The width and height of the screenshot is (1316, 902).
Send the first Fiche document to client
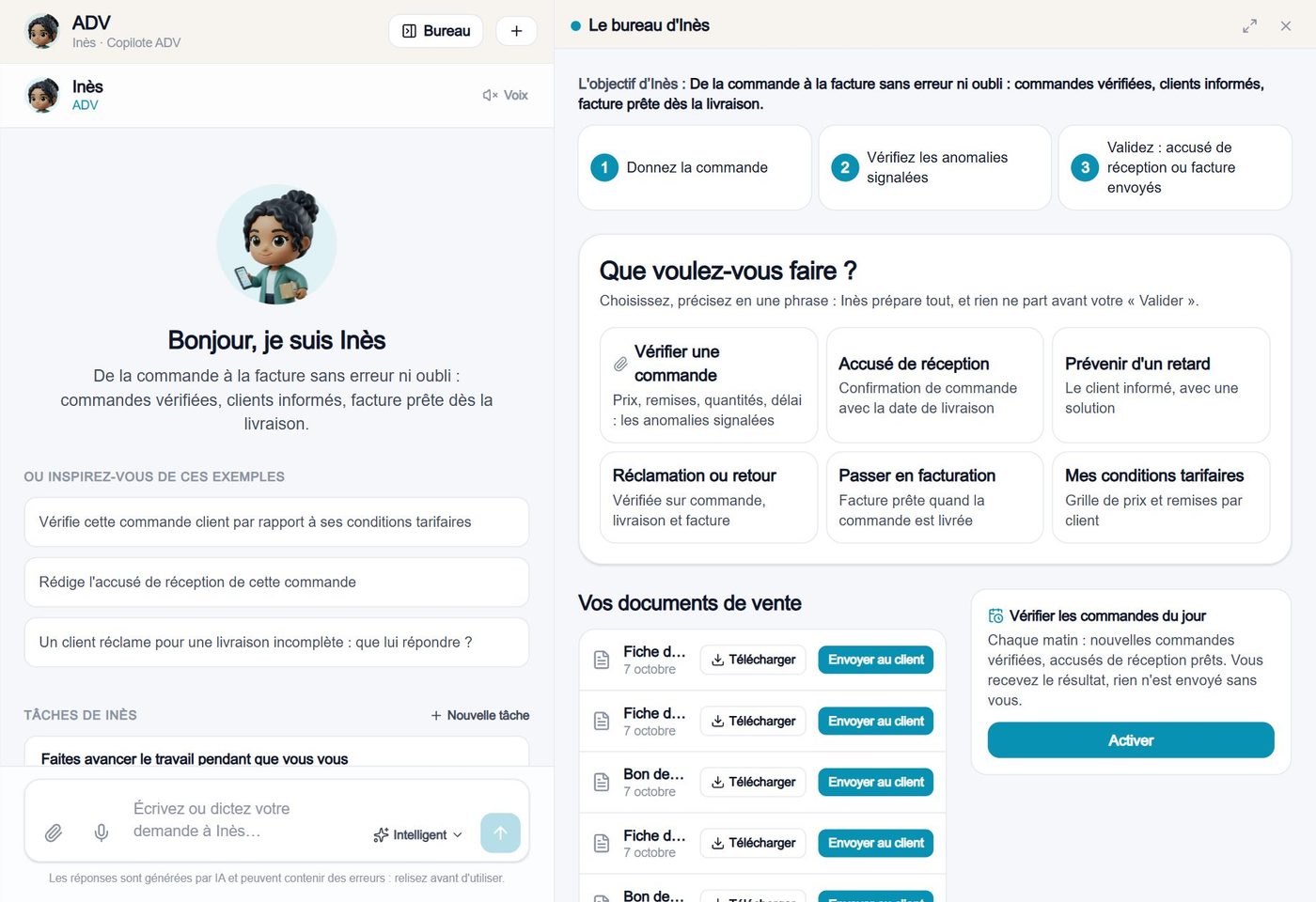coord(875,660)
